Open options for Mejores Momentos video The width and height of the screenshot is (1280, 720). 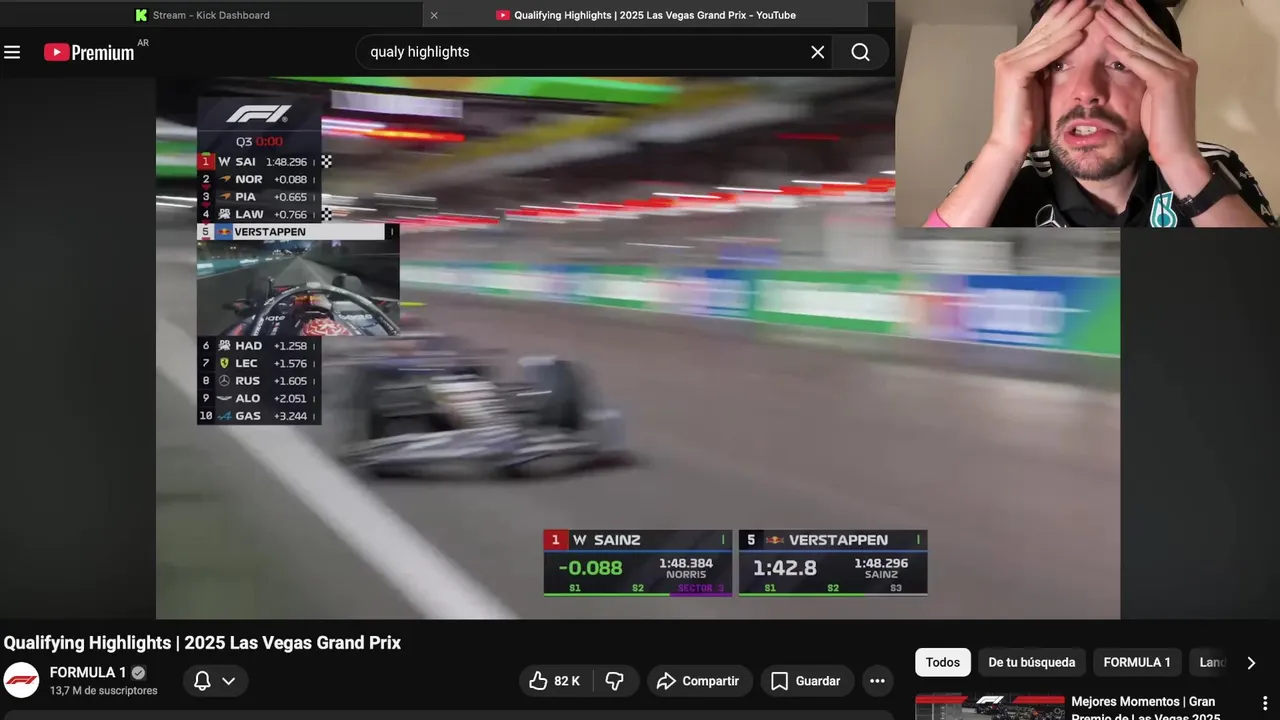(1265, 703)
